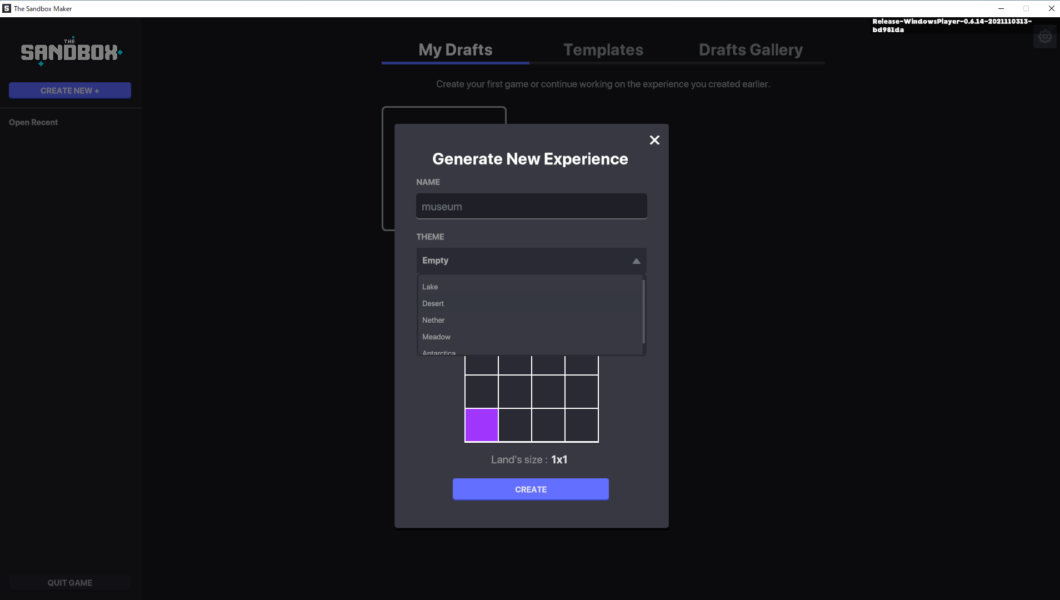Minimize the Sandbox Maker window
The image size is (1060, 600).
[x=1001, y=8]
